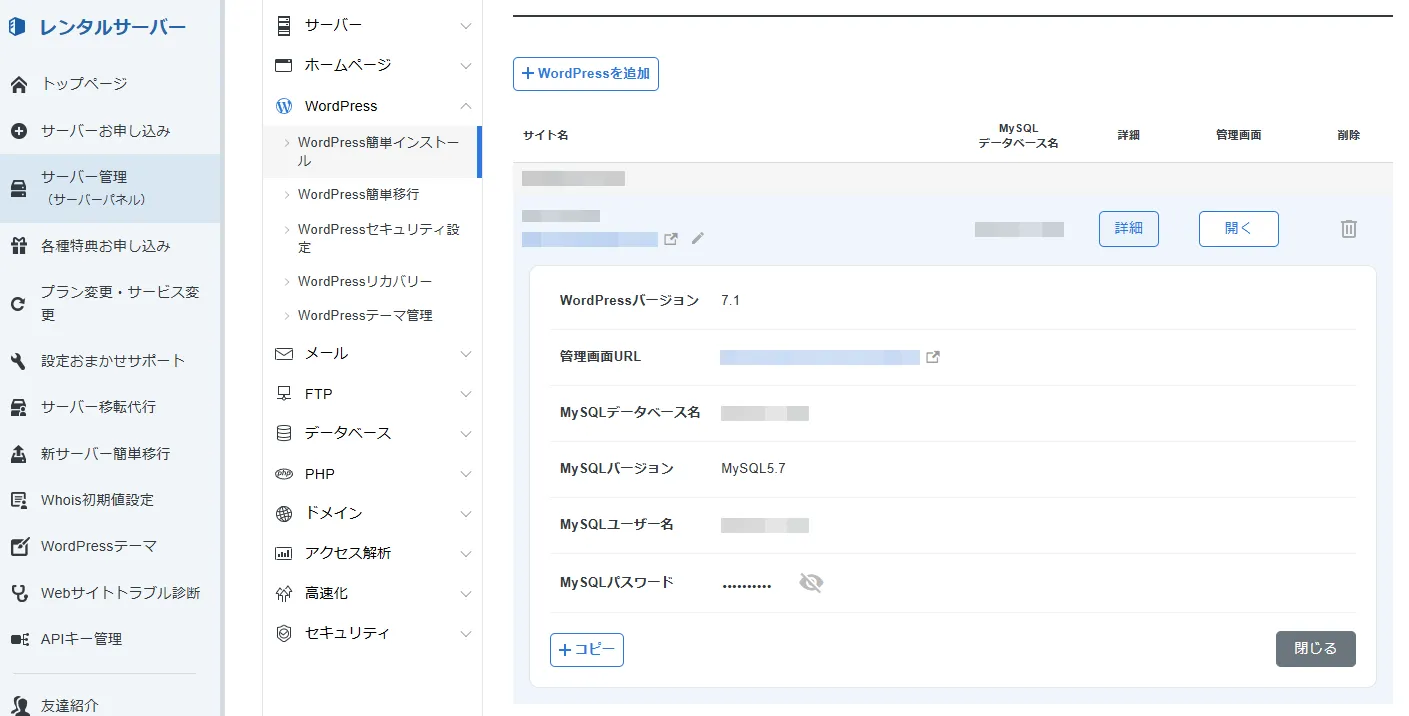
Task: Delete the site with the trash icon
Action: tap(1349, 229)
